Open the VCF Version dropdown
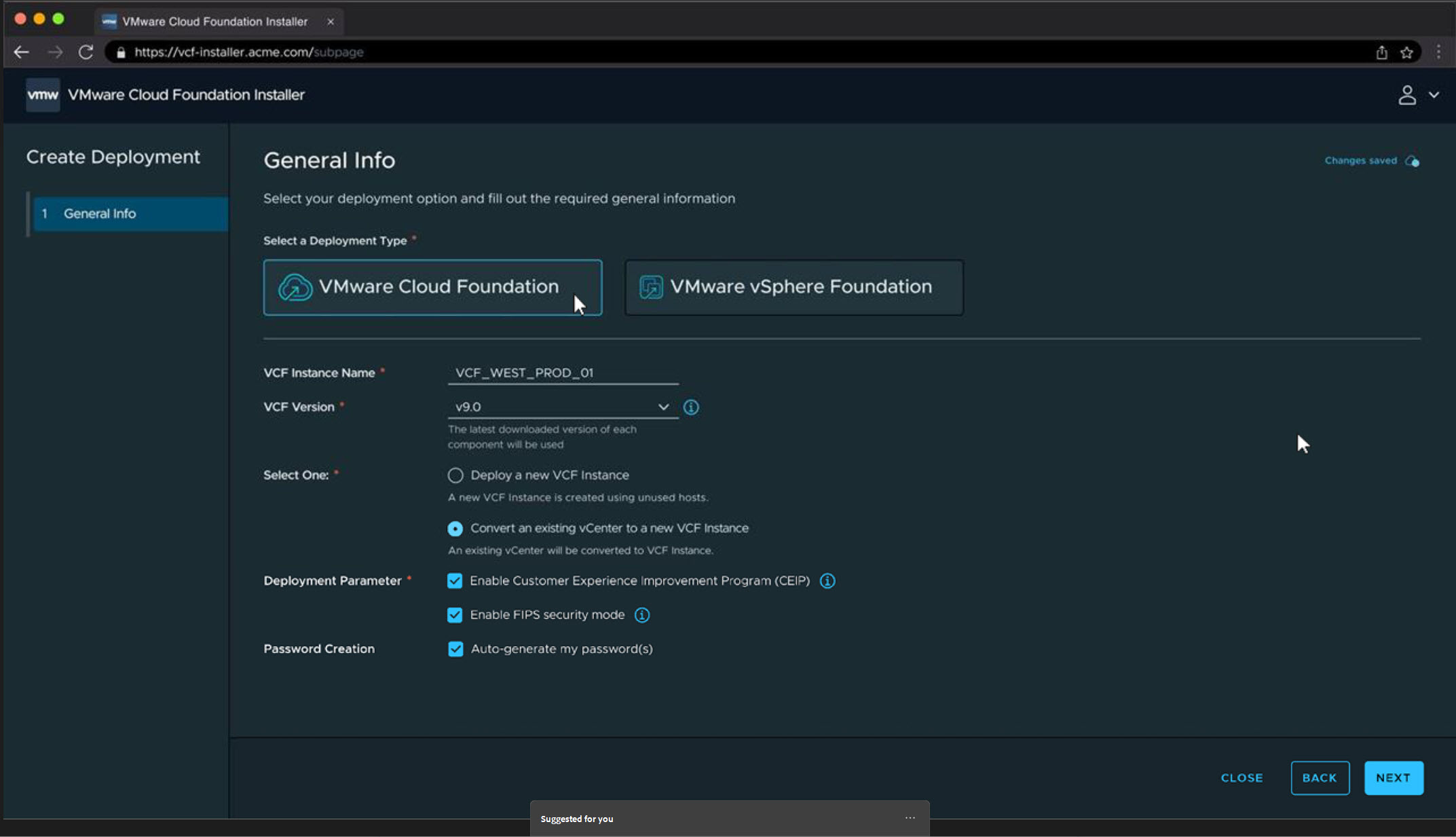 pos(663,407)
